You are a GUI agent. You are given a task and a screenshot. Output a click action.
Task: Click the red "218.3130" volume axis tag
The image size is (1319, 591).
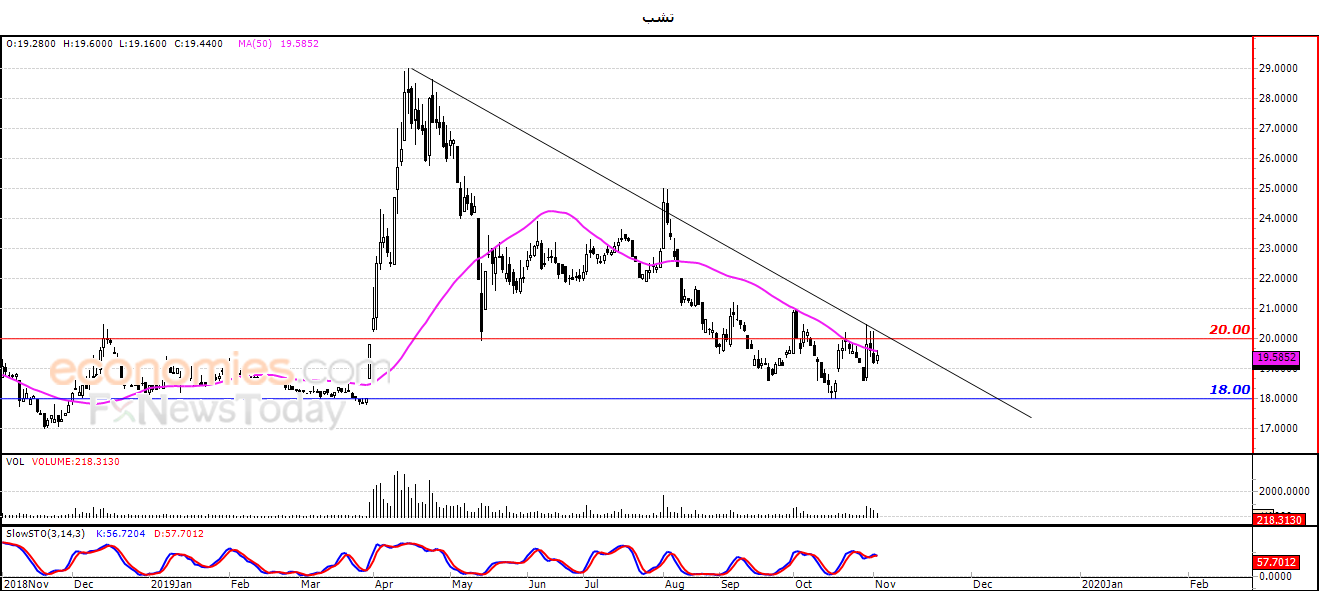pos(1280,519)
